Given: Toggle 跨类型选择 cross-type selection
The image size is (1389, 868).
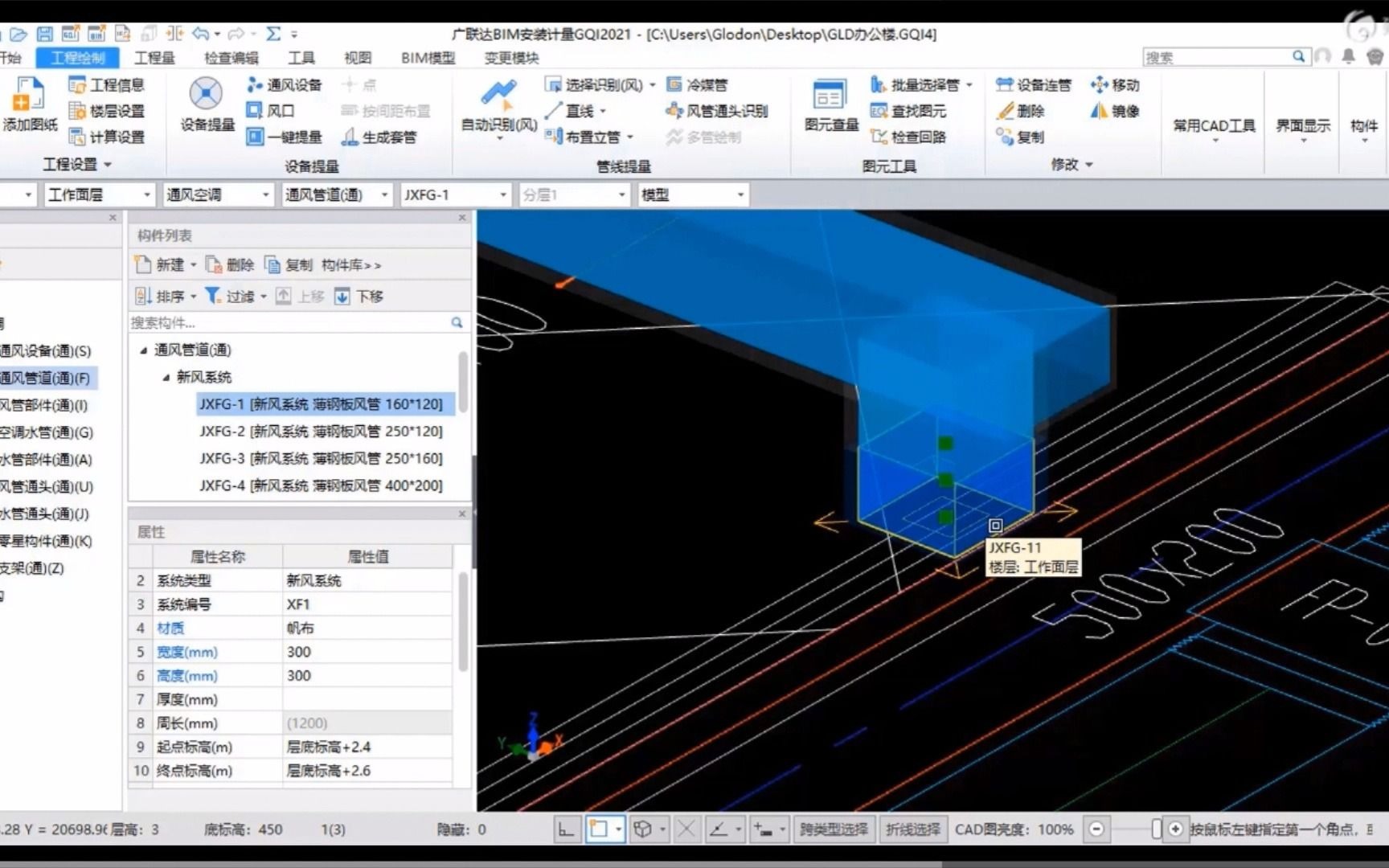Looking at the screenshot, I should point(834,829).
